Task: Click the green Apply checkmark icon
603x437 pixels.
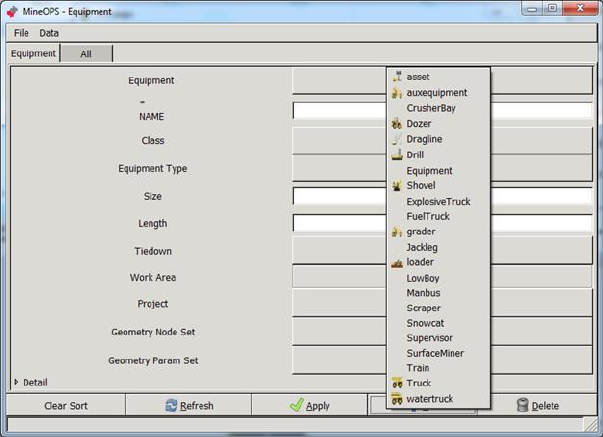Action: pyautogui.click(x=297, y=404)
